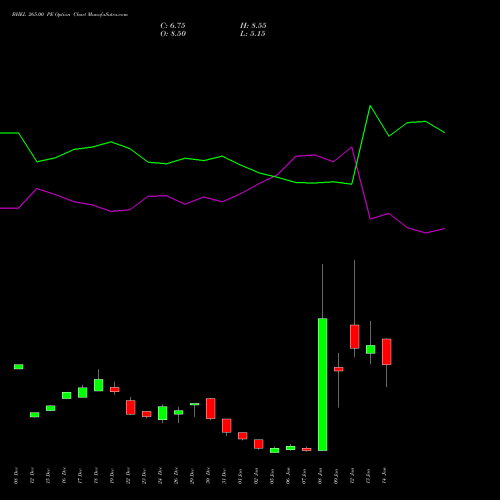500x500 pixels.
Task: Click the '12 Jan' date label
Action: click(x=352, y=476)
